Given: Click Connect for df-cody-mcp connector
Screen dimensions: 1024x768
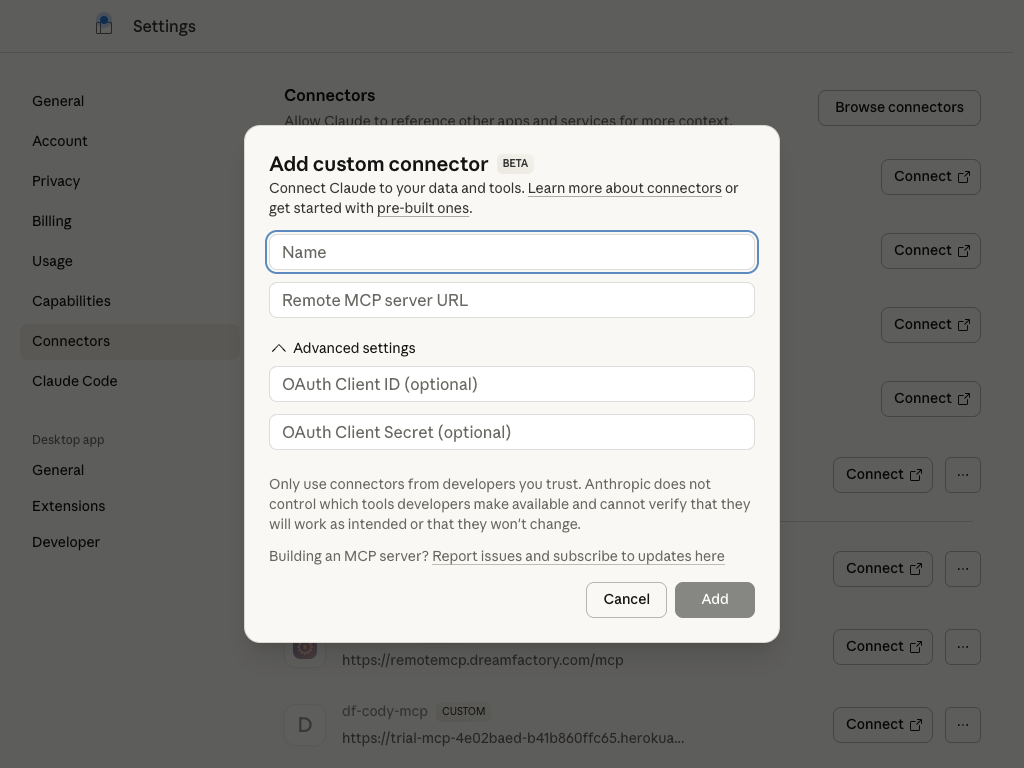Looking at the screenshot, I should coord(883,725).
